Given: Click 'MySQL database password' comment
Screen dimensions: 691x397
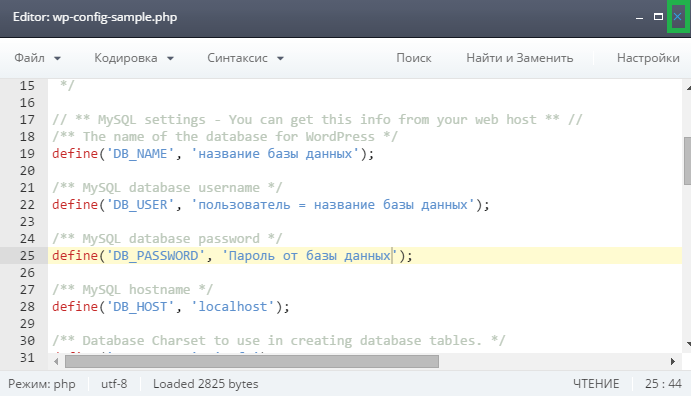Looking at the screenshot, I should click(x=167, y=239).
